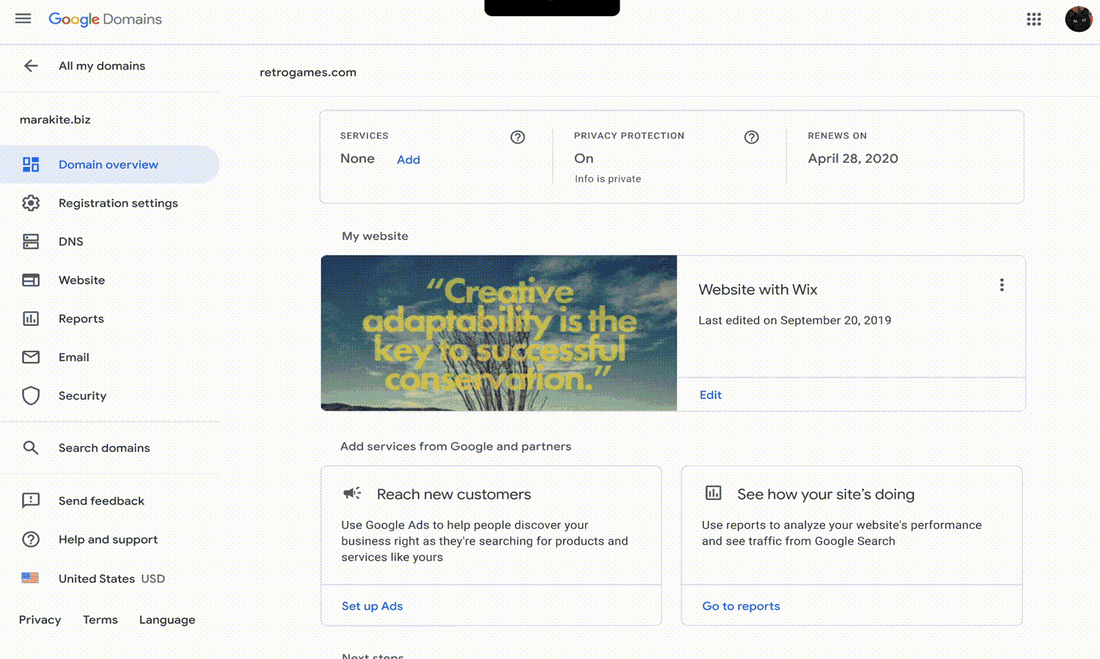Image resolution: width=1100 pixels, height=659 pixels.
Task: Click the website preview thumbnail image
Action: [x=499, y=333]
